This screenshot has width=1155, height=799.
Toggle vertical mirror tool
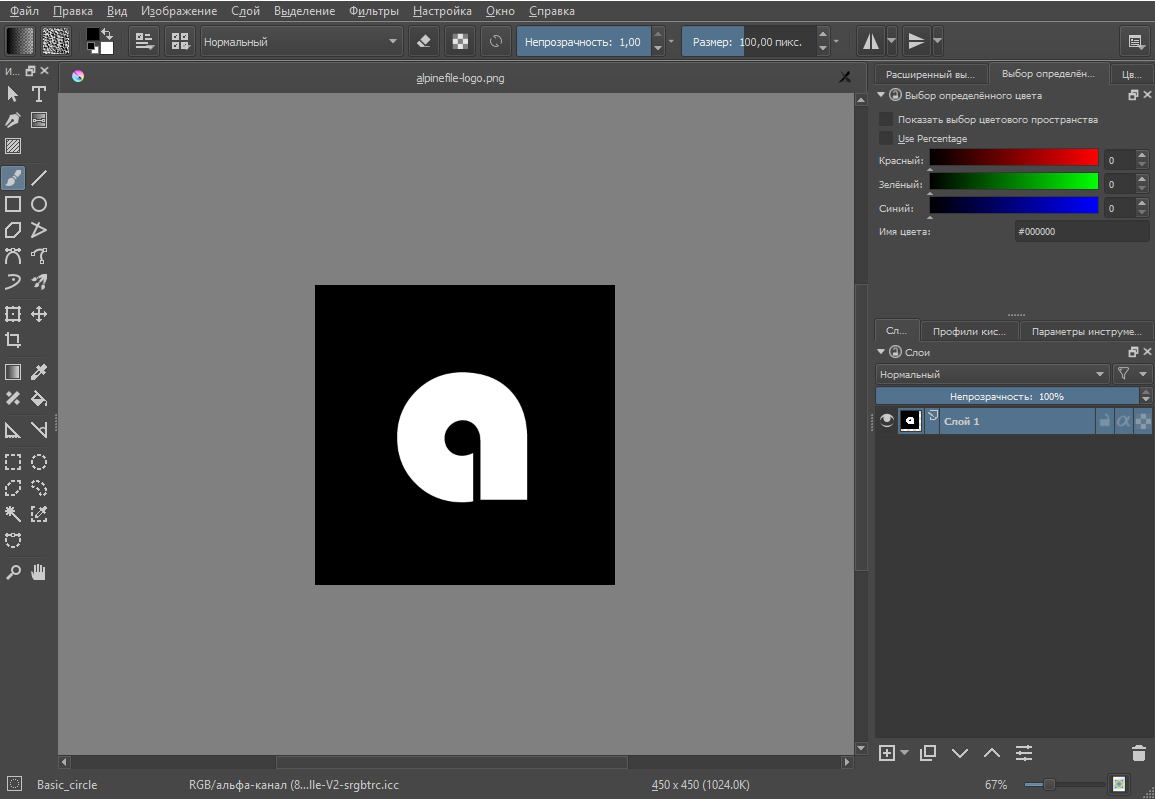click(x=916, y=41)
